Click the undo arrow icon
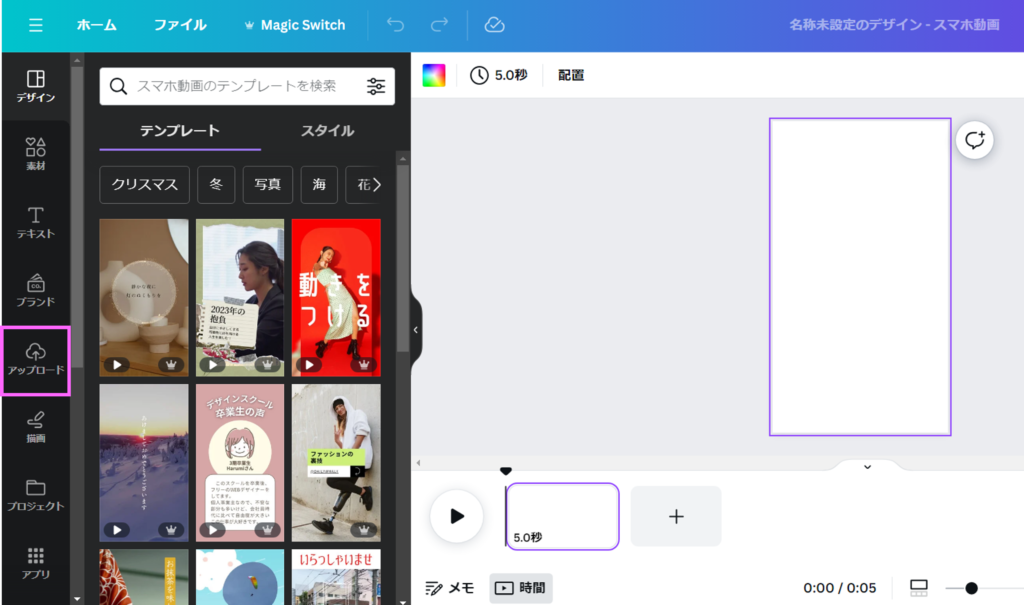This screenshot has height=605, width=1024. pos(395,25)
